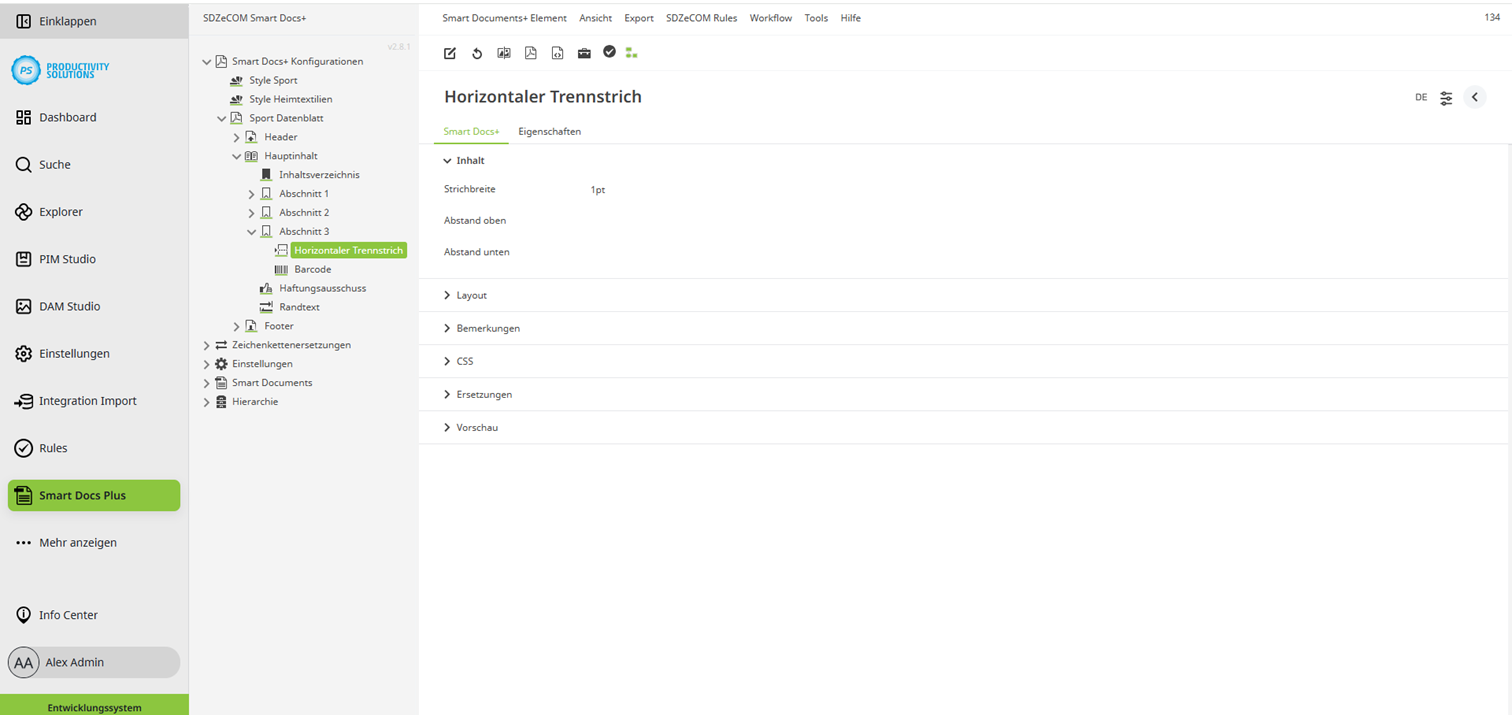Open the XML/code file icon in toolbar
Screen dimensions: 1512x715
(557, 53)
